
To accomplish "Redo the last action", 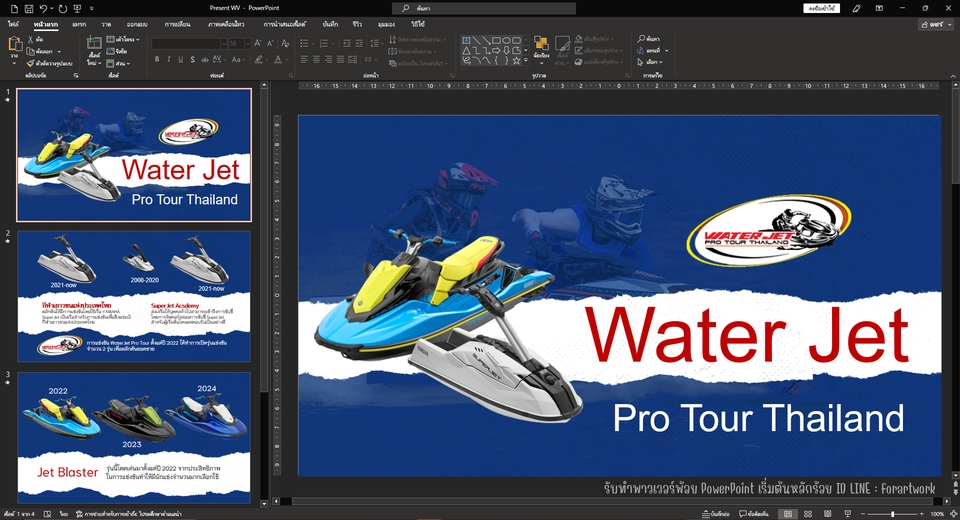I will (62, 9).
